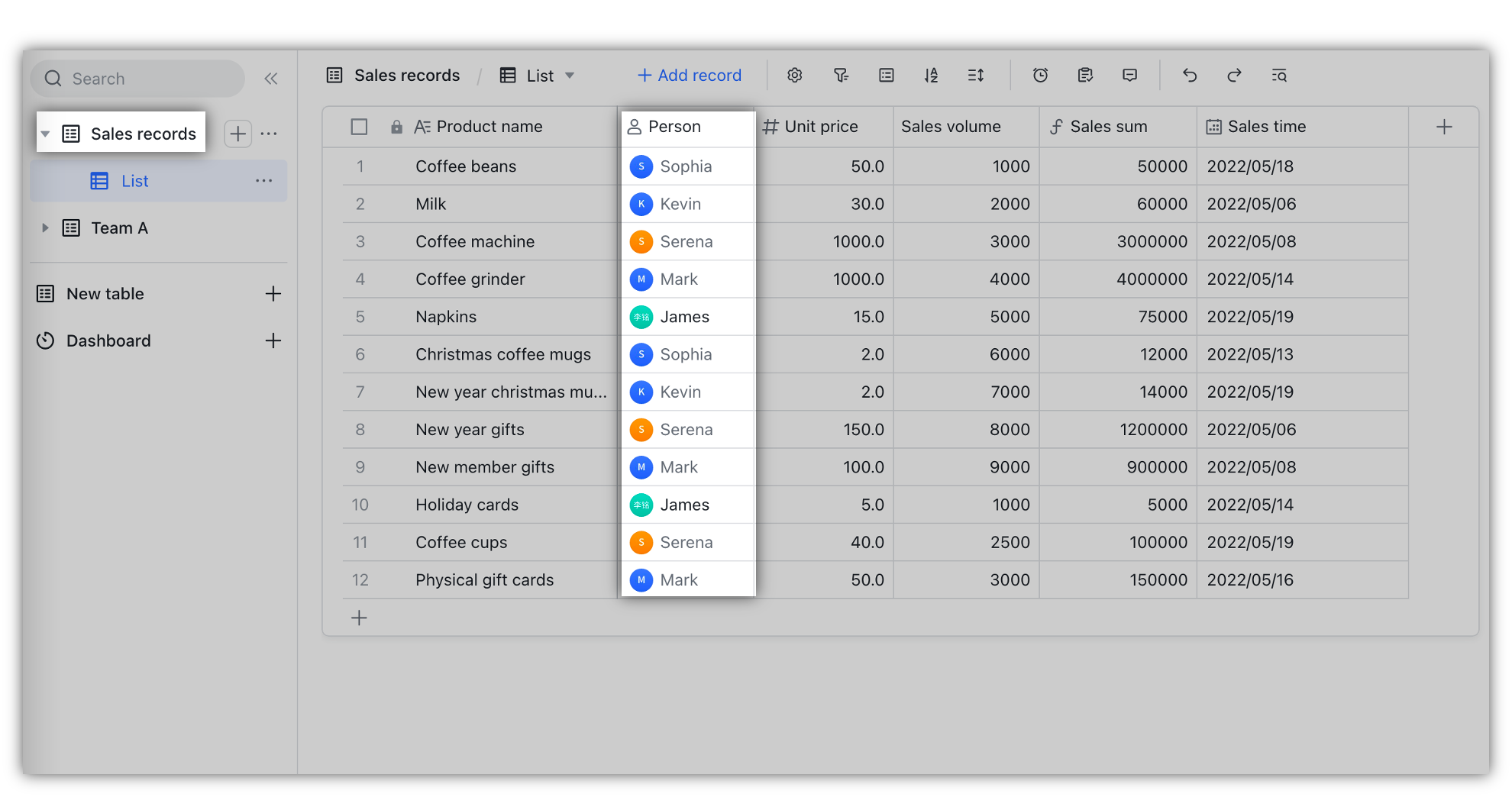The height and width of the screenshot is (797, 1512).
Task: Collapse the left sidebar panel
Action: pyautogui.click(x=271, y=79)
